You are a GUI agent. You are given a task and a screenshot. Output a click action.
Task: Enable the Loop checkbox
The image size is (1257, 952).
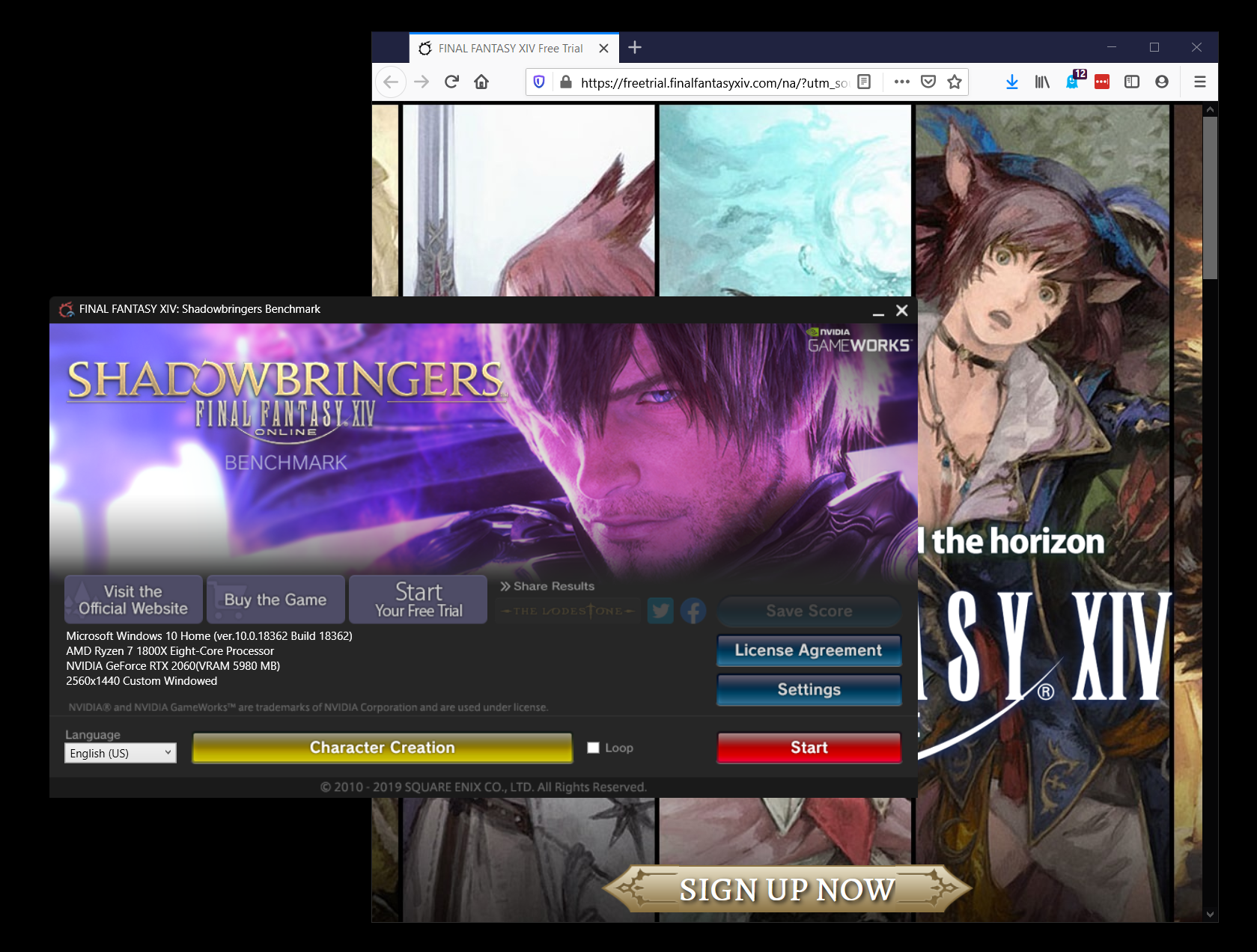coord(594,748)
